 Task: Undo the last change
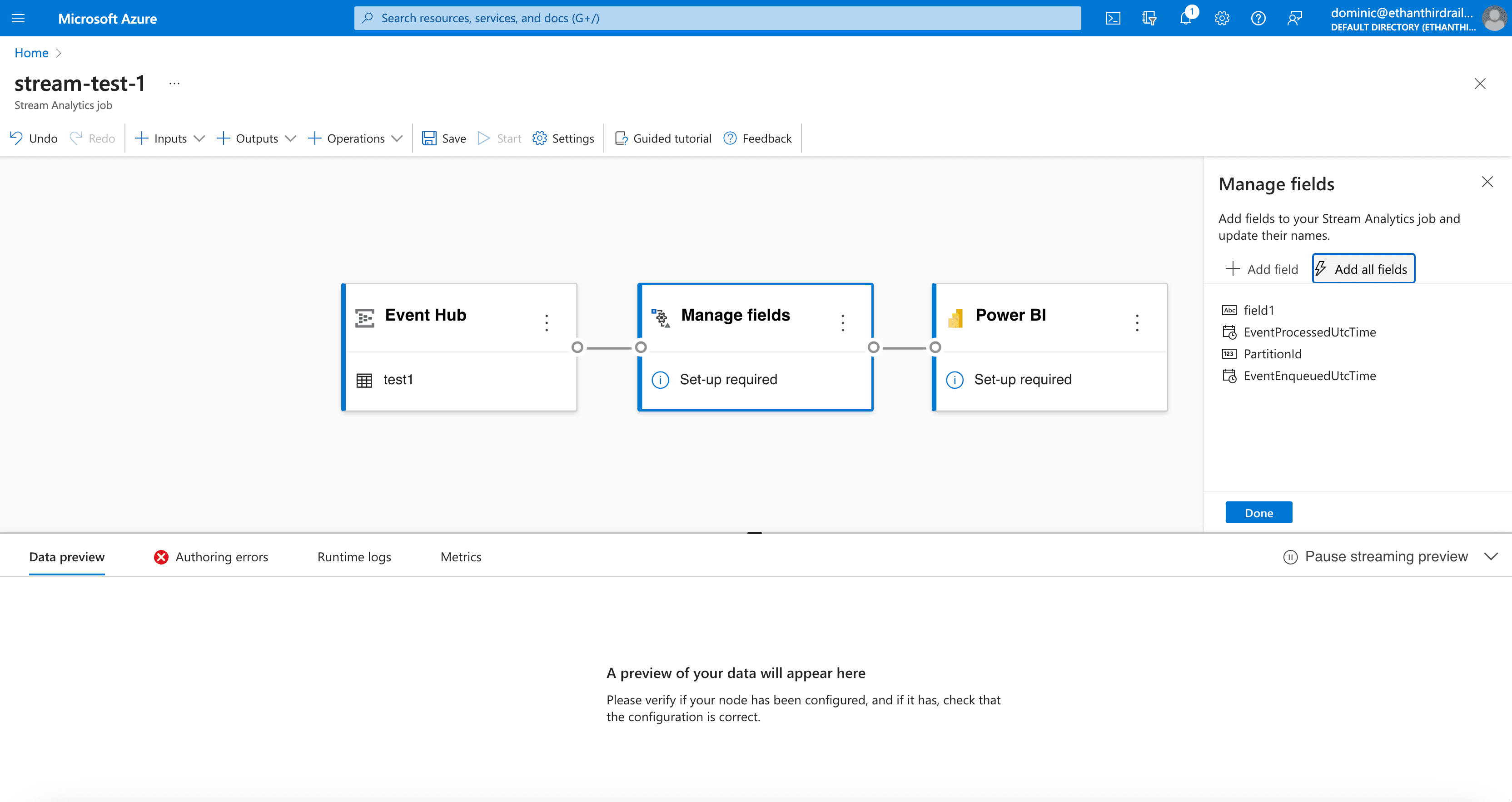coord(34,139)
